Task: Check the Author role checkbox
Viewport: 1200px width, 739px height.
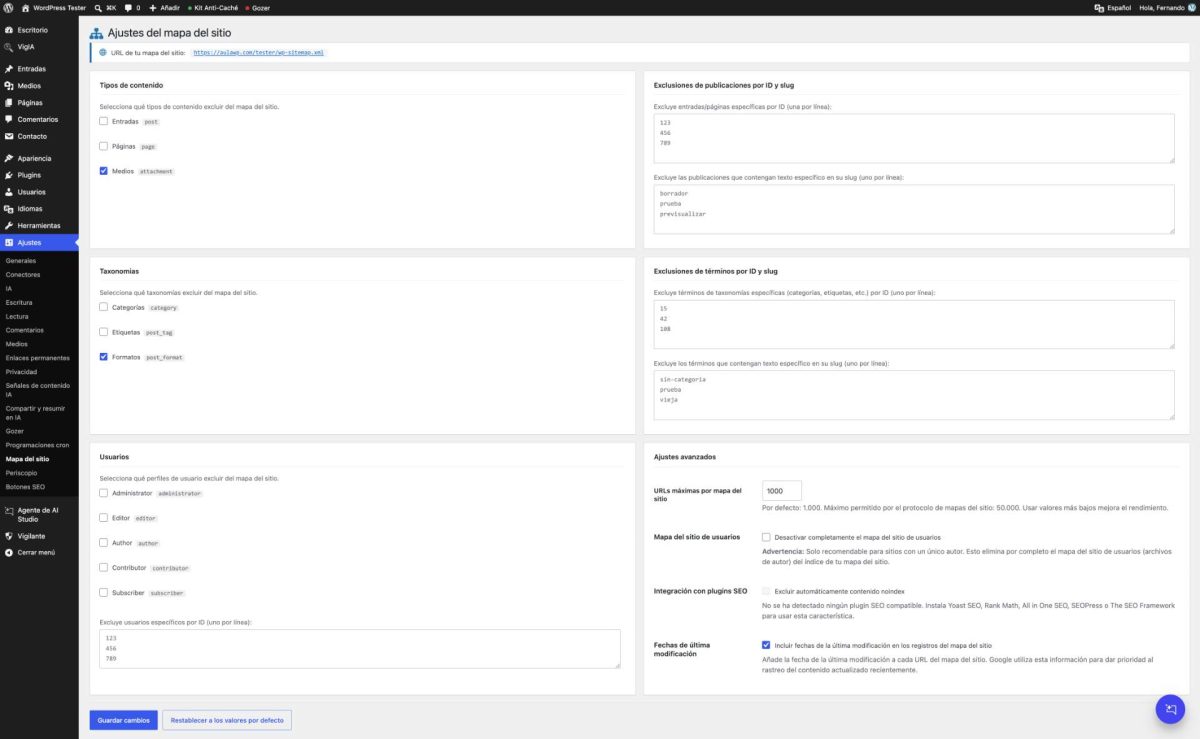Action: click(x=104, y=543)
